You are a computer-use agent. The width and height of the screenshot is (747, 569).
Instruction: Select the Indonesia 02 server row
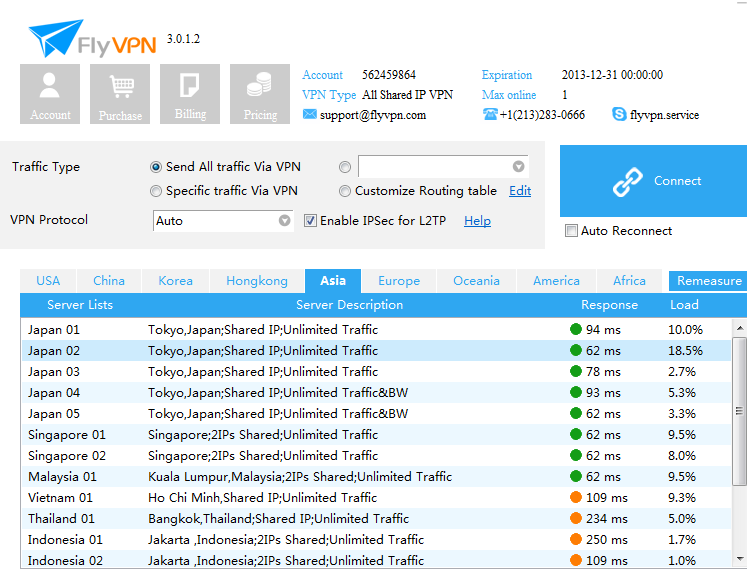click(376, 559)
